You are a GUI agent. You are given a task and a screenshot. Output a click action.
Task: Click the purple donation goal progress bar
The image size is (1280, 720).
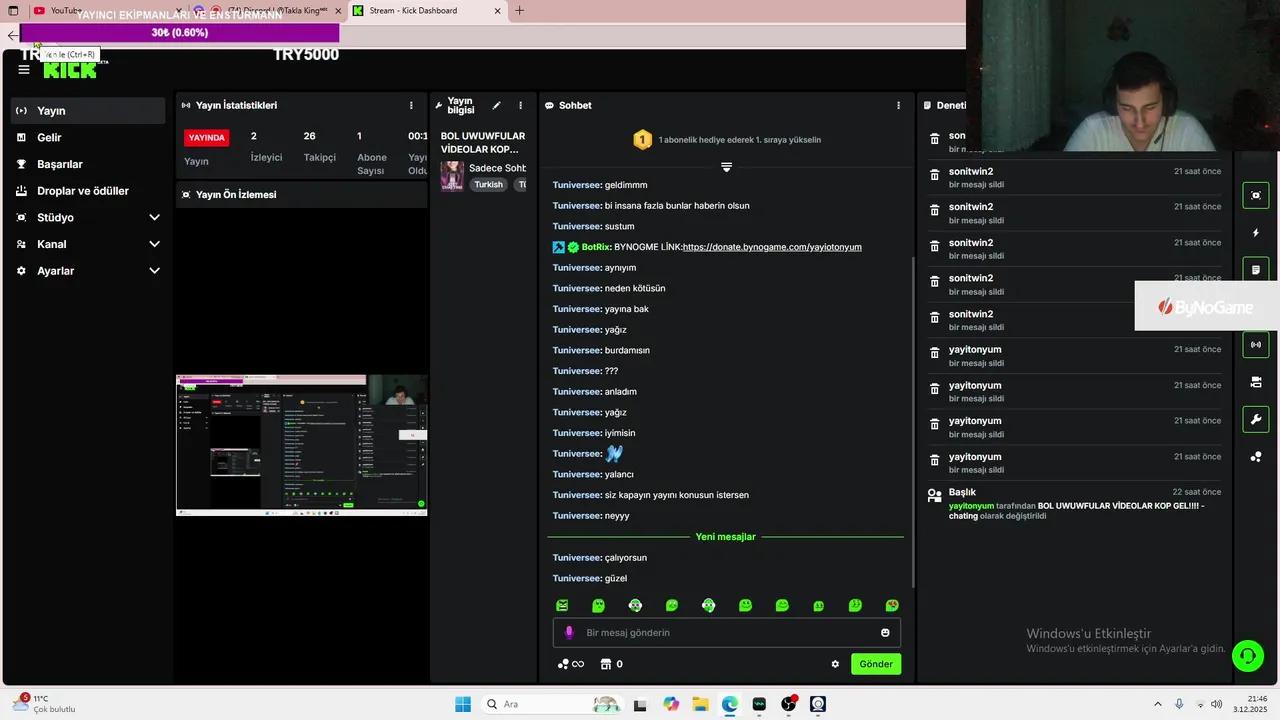pyautogui.click(x=180, y=33)
